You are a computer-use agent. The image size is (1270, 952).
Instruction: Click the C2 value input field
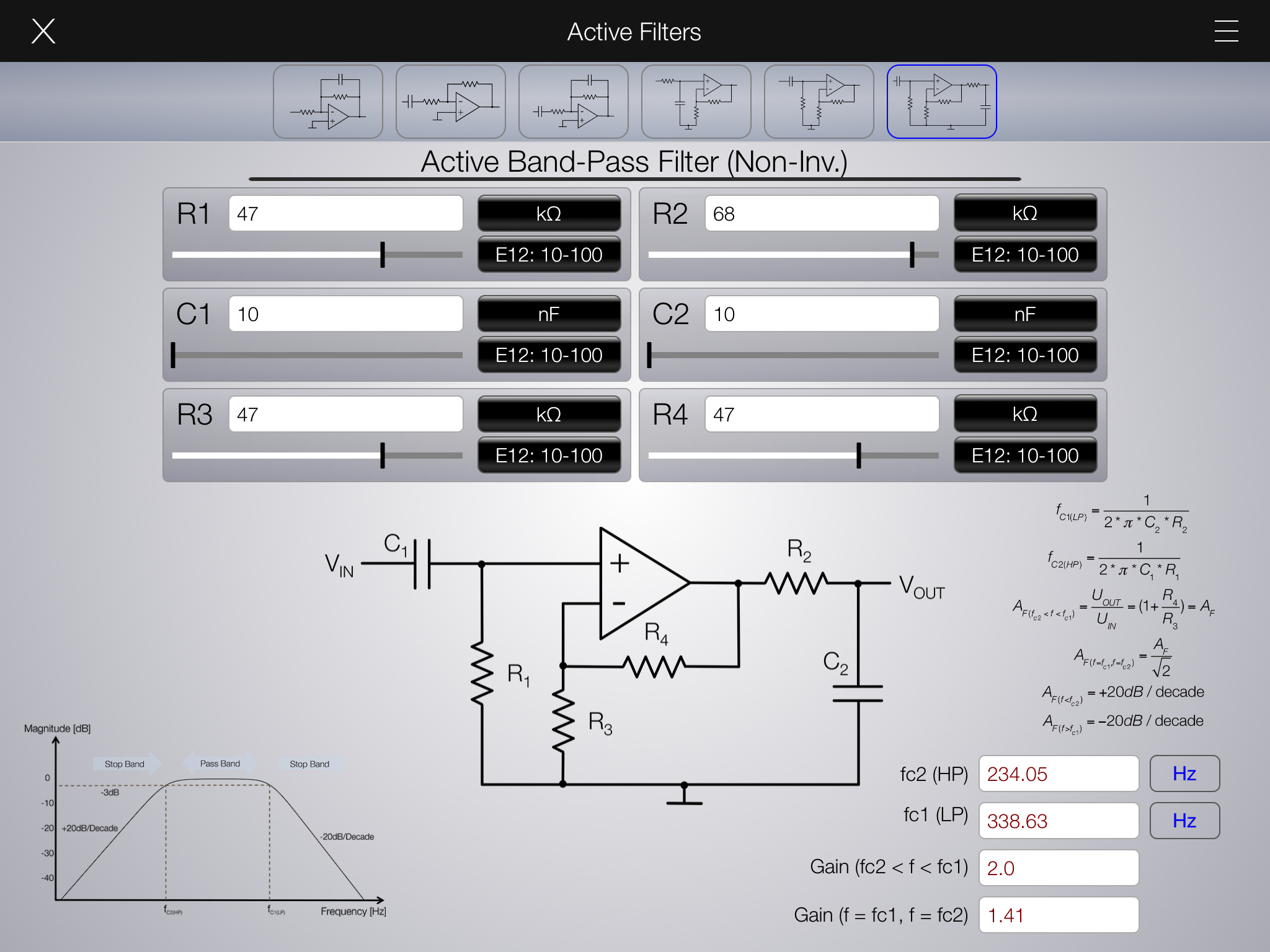coord(821,314)
